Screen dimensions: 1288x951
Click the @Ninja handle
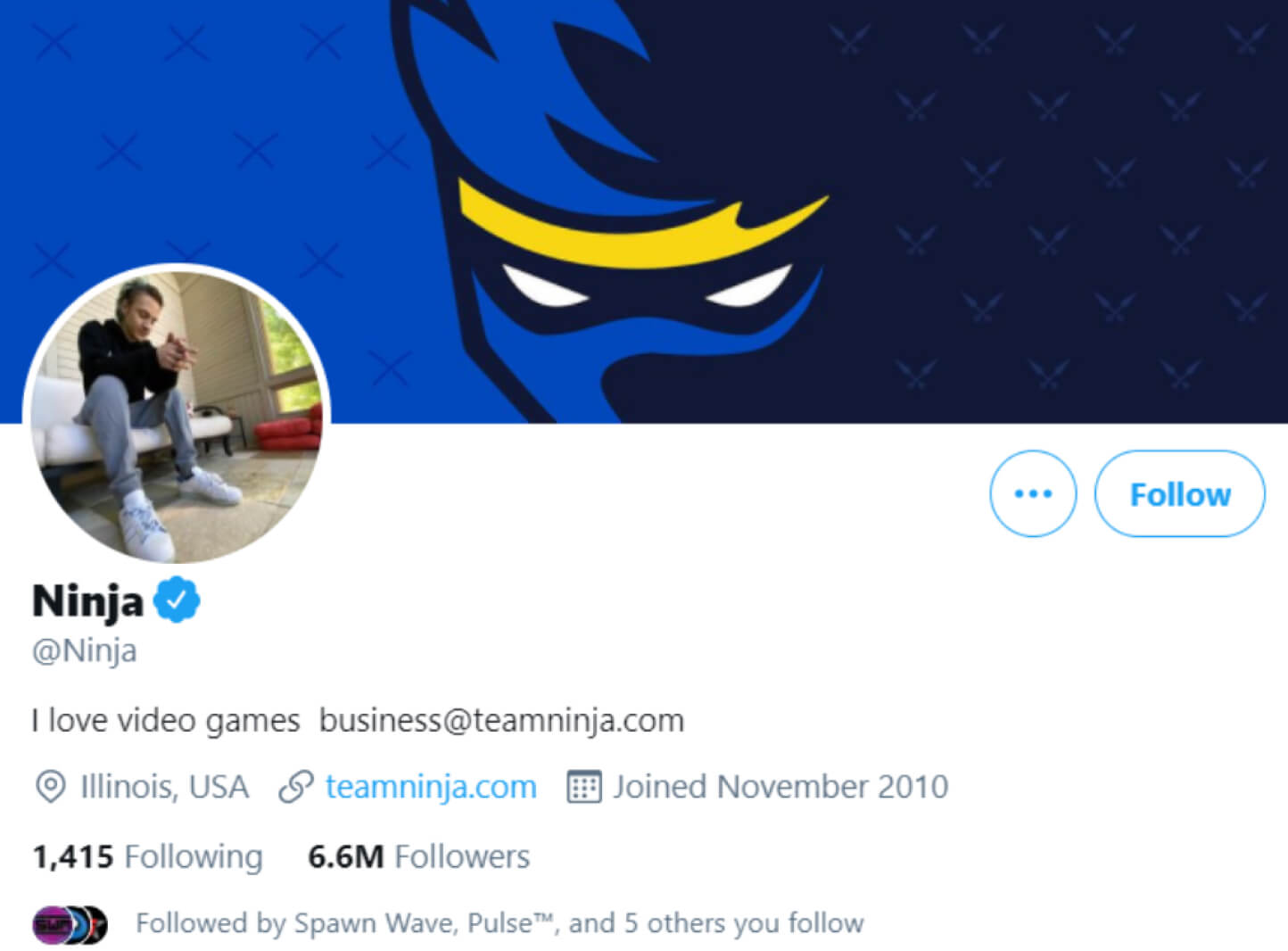(x=85, y=650)
